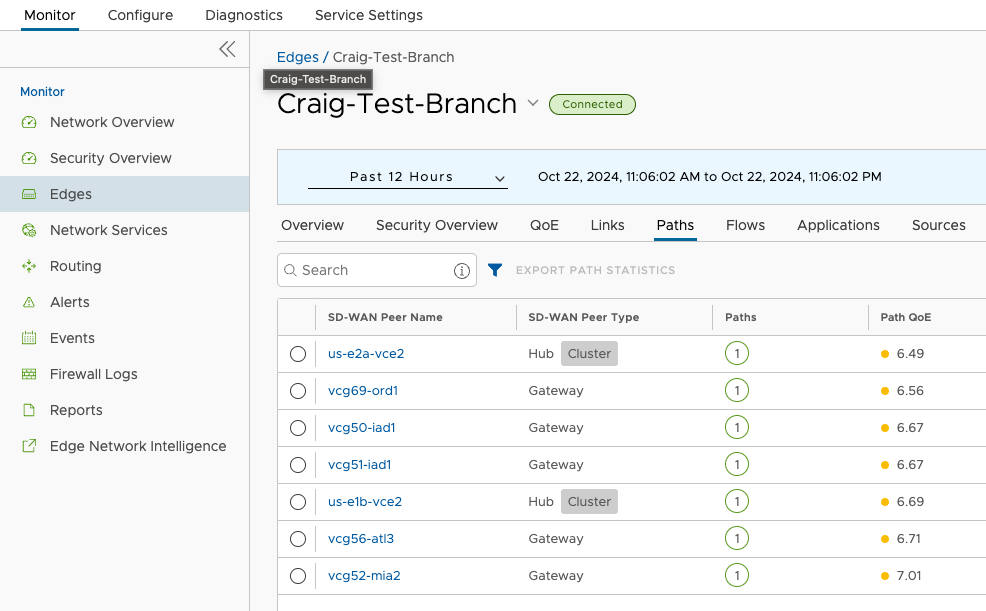Select radio button for us-e2a-vce2
The height and width of the screenshot is (611, 986).
click(298, 354)
